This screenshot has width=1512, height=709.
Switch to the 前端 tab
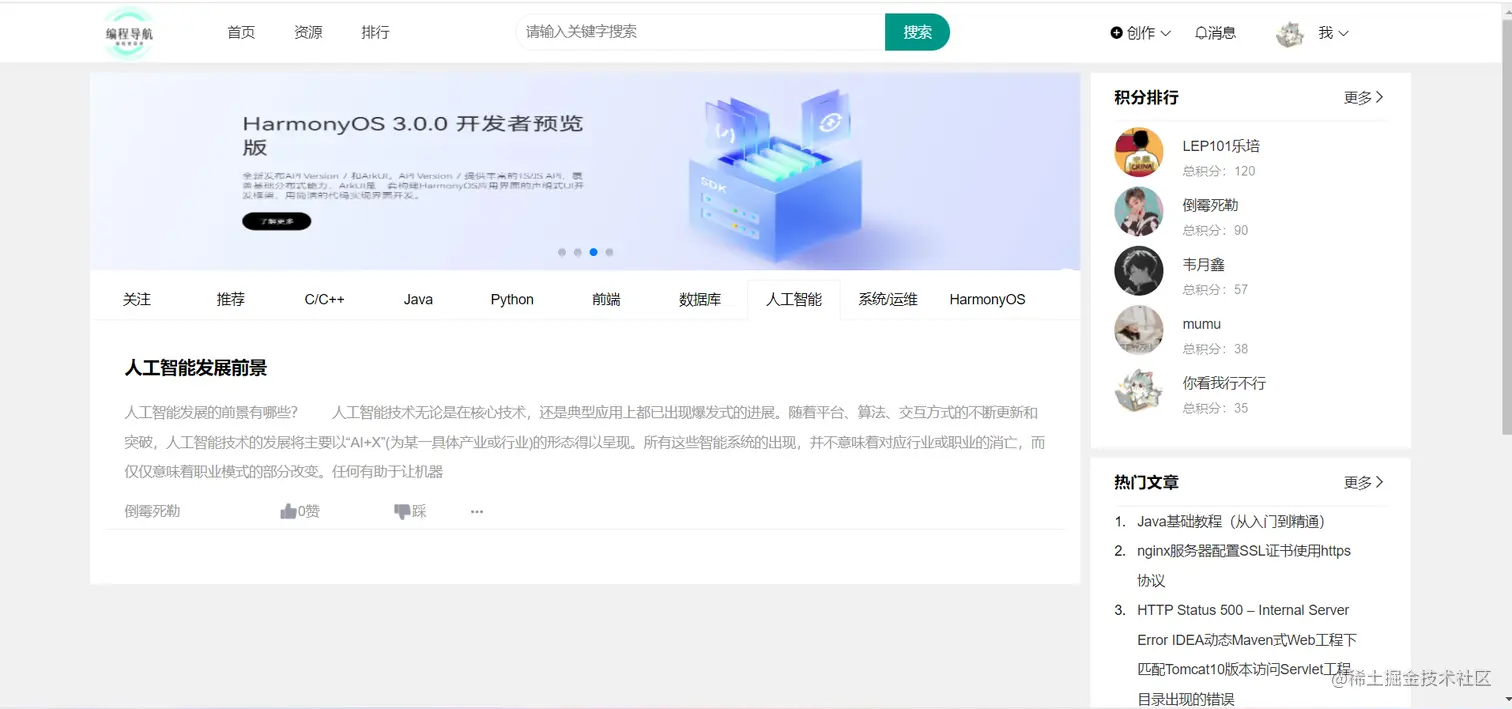coord(606,299)
